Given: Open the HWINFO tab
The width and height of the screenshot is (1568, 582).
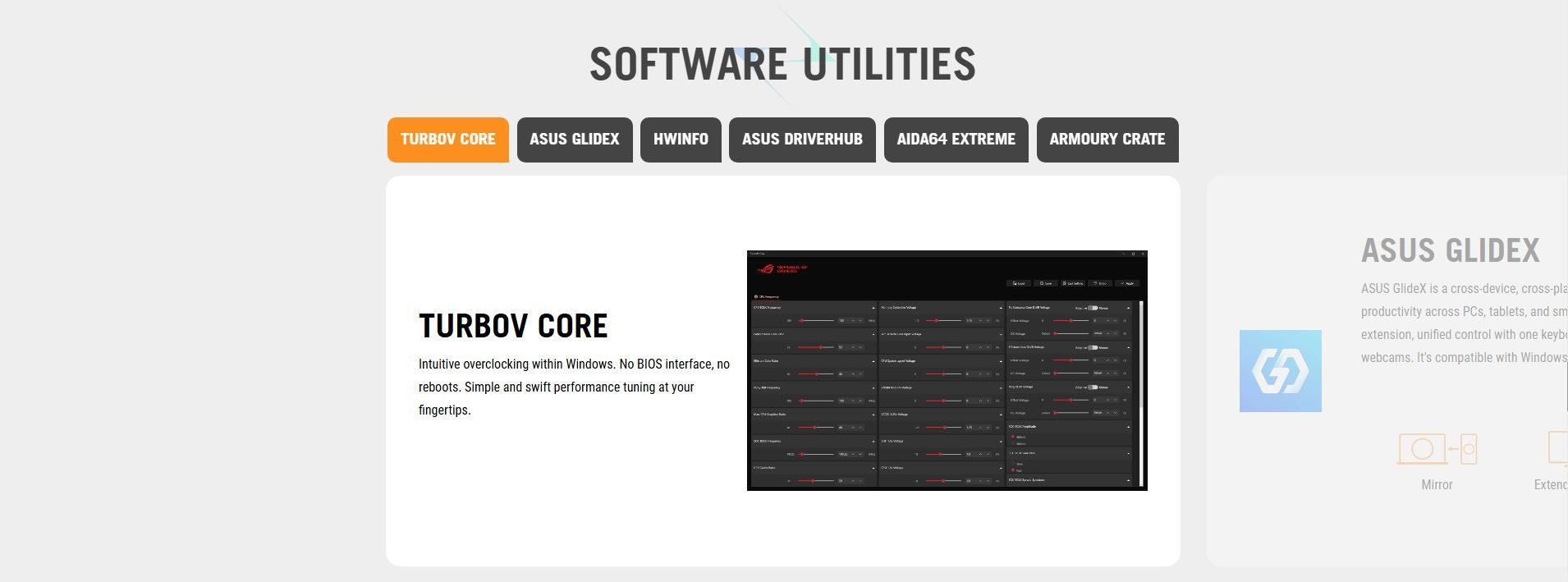Looking at the screenshot, I should click(681, 140).
